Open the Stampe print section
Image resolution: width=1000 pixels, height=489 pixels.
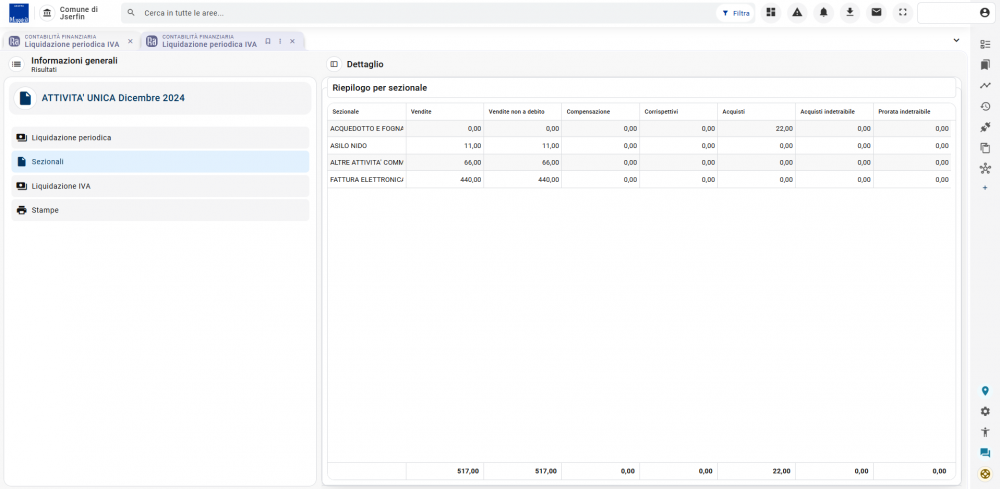[160, 210]
